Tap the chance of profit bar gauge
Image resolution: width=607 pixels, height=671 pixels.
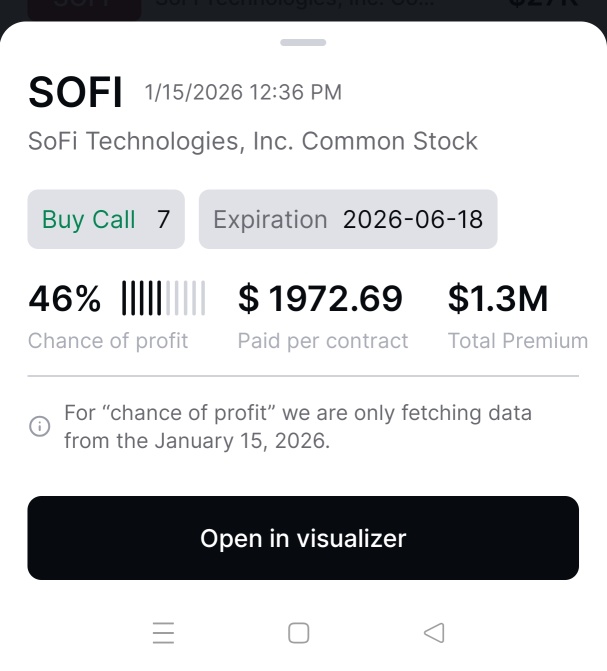[164, 298]
